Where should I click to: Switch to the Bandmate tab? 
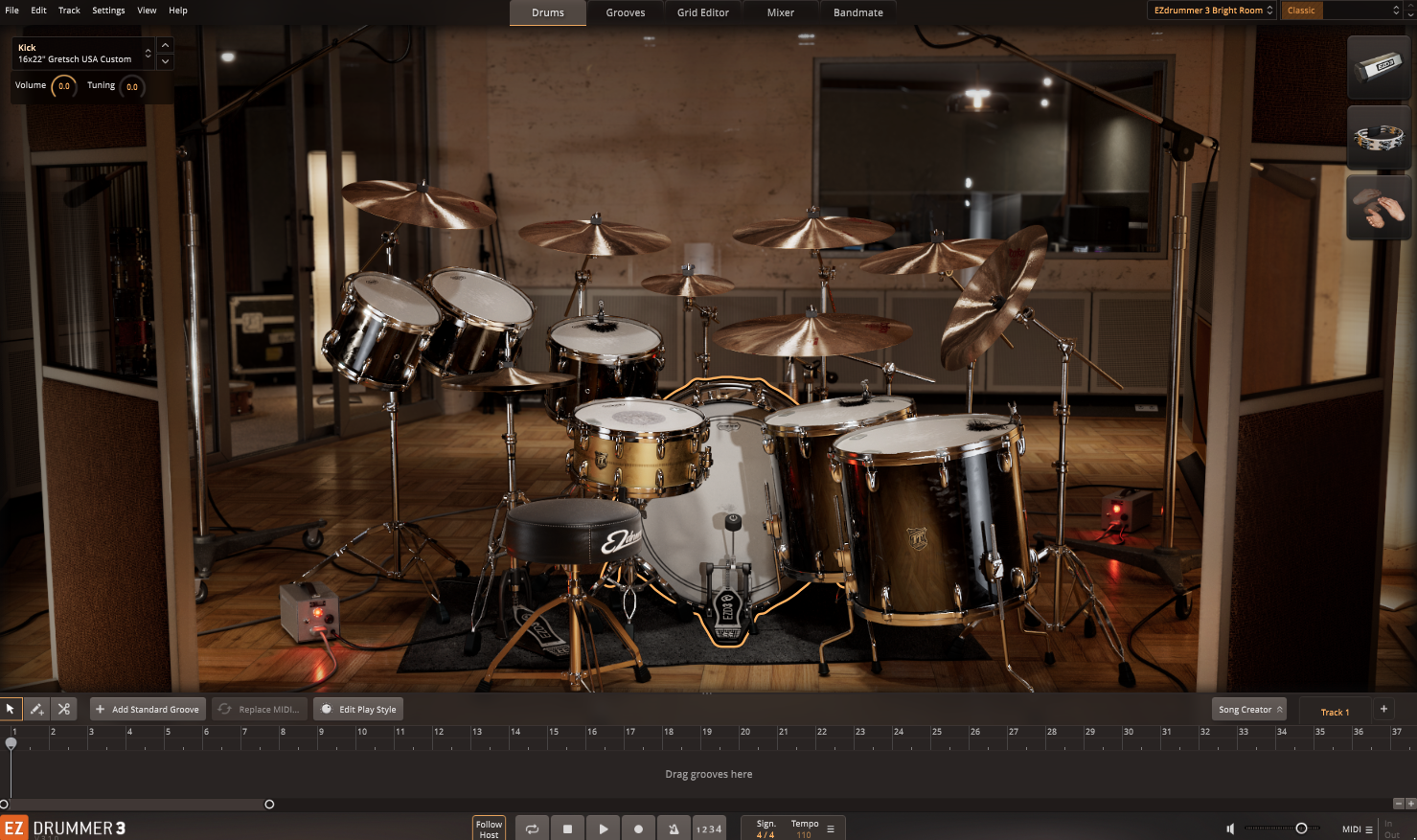click(858, 12)
